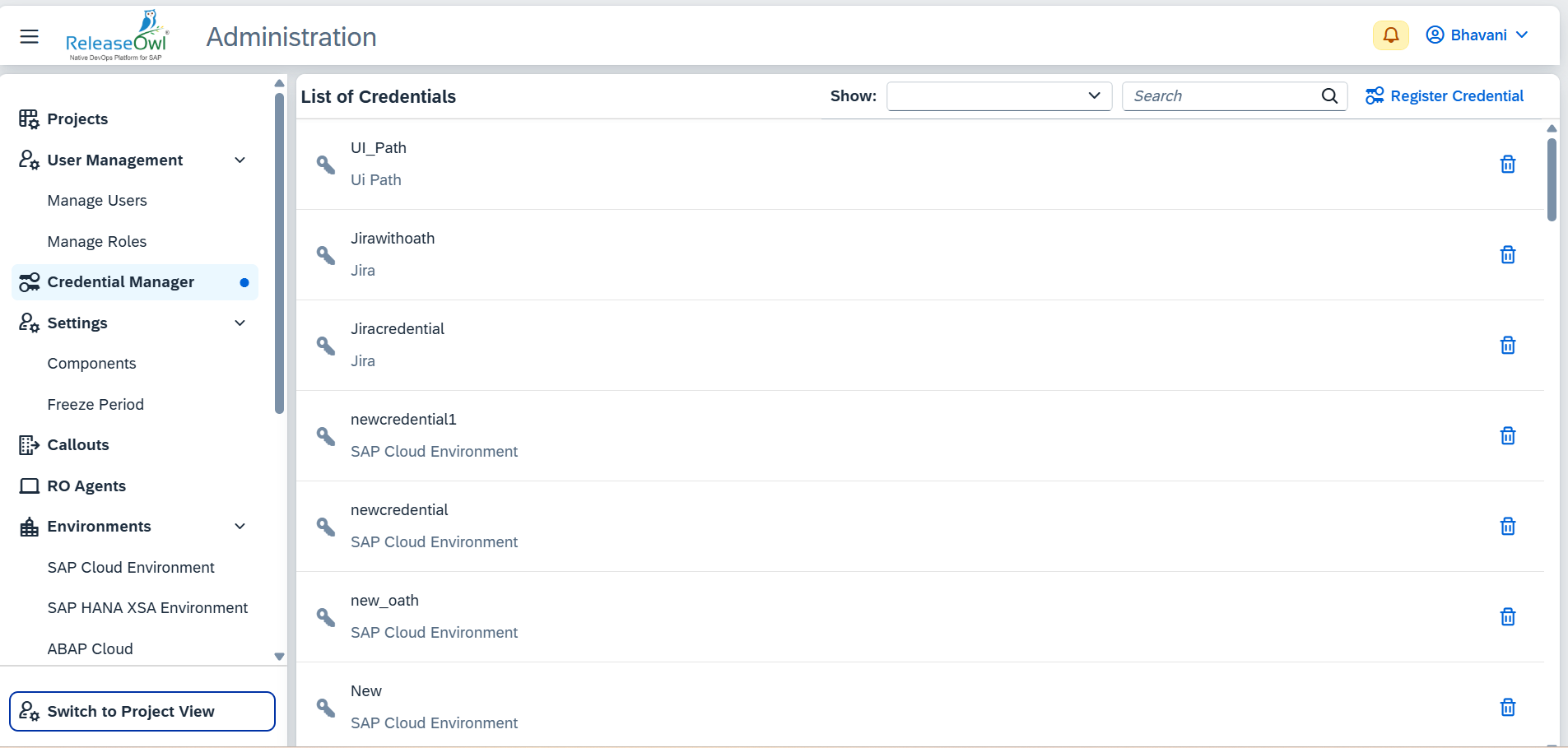Delete the Jirawithoath credential
The width and height of the screenshot is (1568, 748).
coord(1507,255)
